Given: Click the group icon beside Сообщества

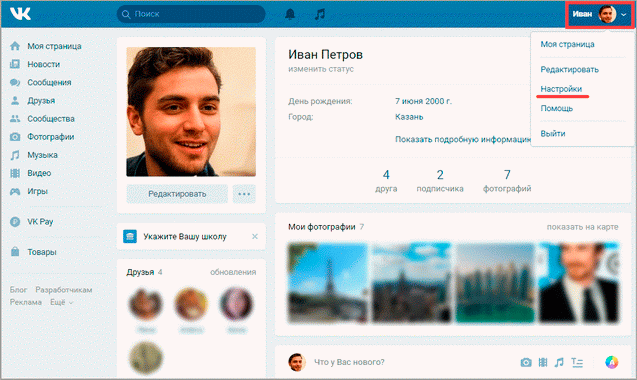Looking at the screenshot, I should tap(15, 119).
